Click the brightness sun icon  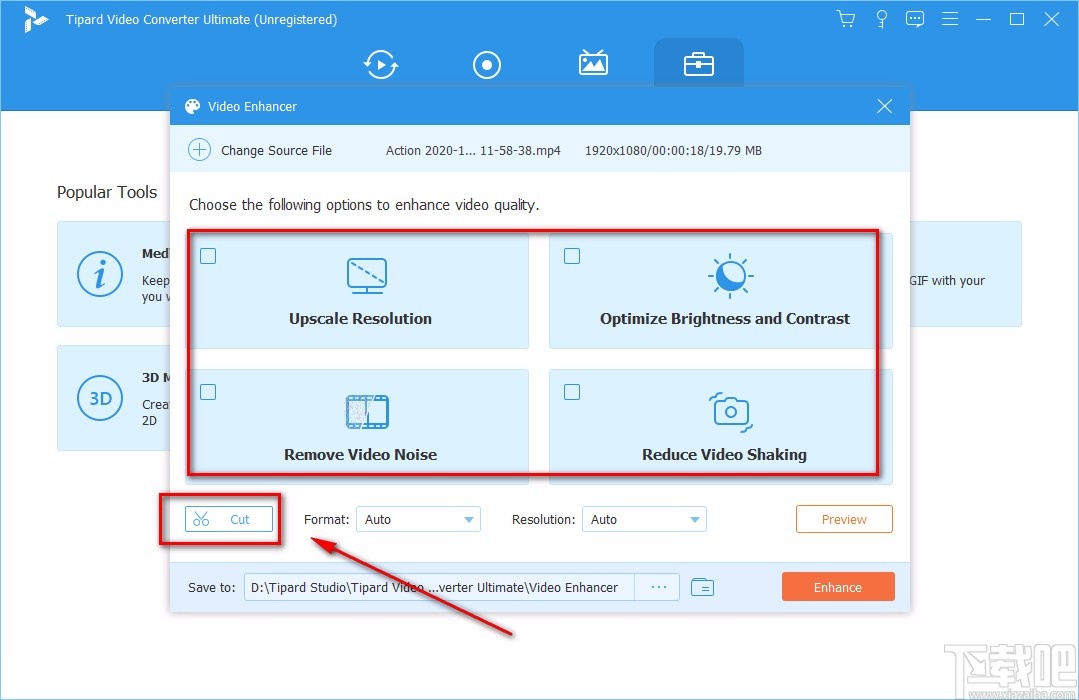[x=730, y=275]
